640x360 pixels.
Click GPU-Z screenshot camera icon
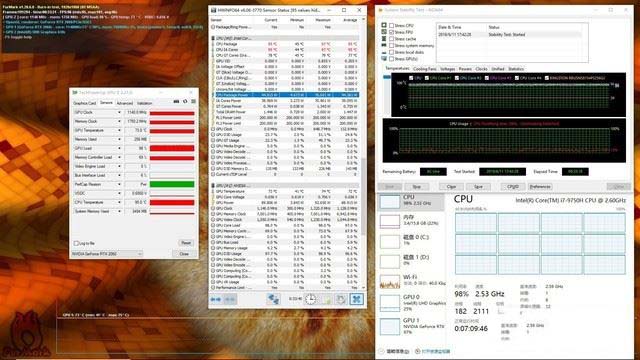(176, 102)
